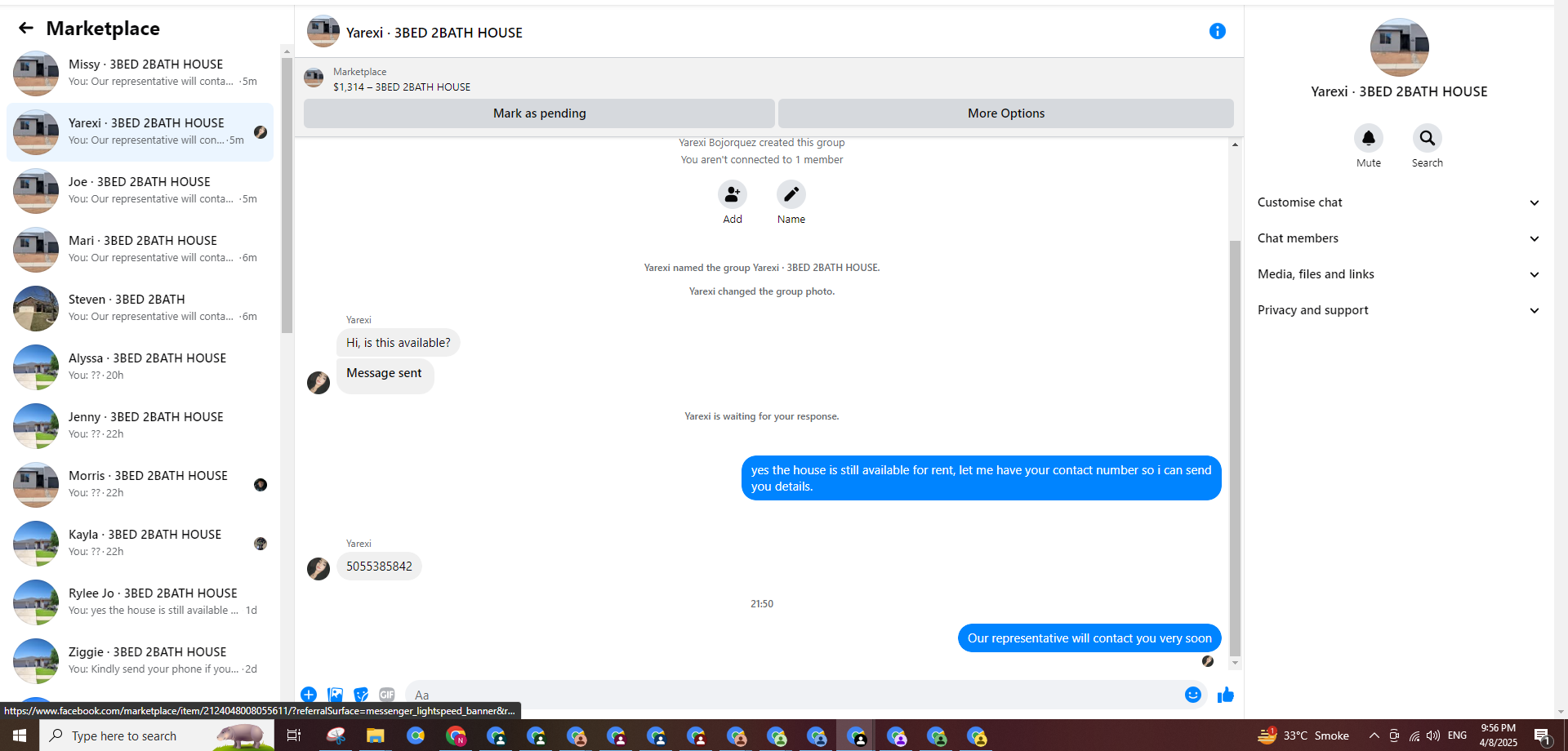Attach a photo to message
The image size is (1568, 751).
(x=335, y=695)
